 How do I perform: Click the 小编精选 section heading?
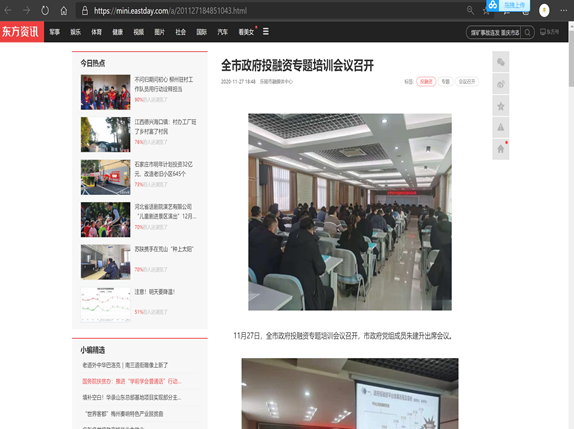[93, 350]
